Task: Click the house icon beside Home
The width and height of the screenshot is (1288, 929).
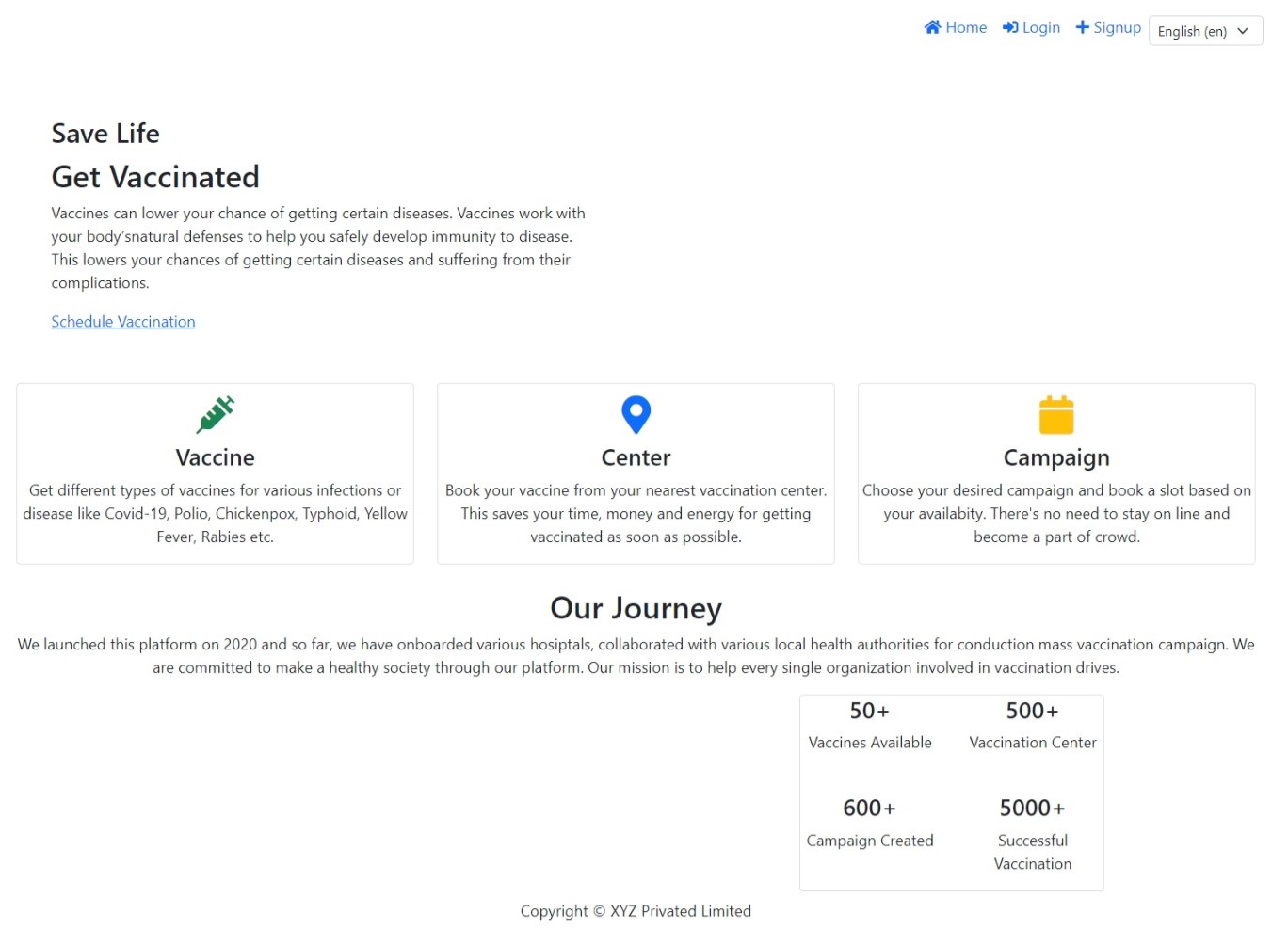Action: tap(932, 27)
